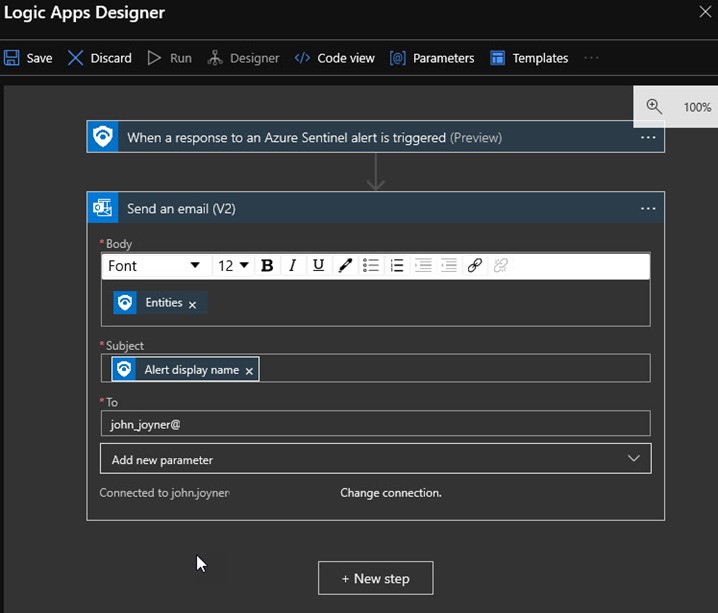Toggle italic formatting in the body toolbar
The width and height of the screenshot is (718, 613).
coord(292,266)
